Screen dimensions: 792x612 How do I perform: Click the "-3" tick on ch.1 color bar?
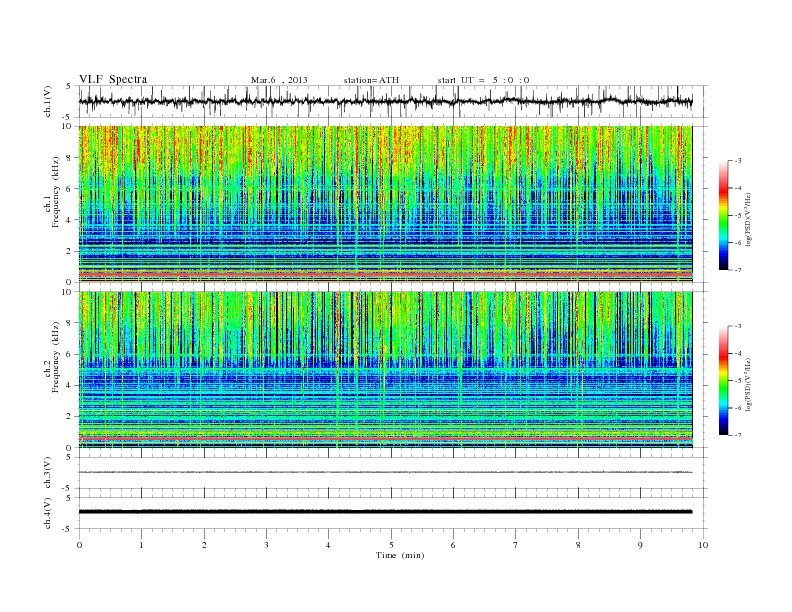point(738,161)
